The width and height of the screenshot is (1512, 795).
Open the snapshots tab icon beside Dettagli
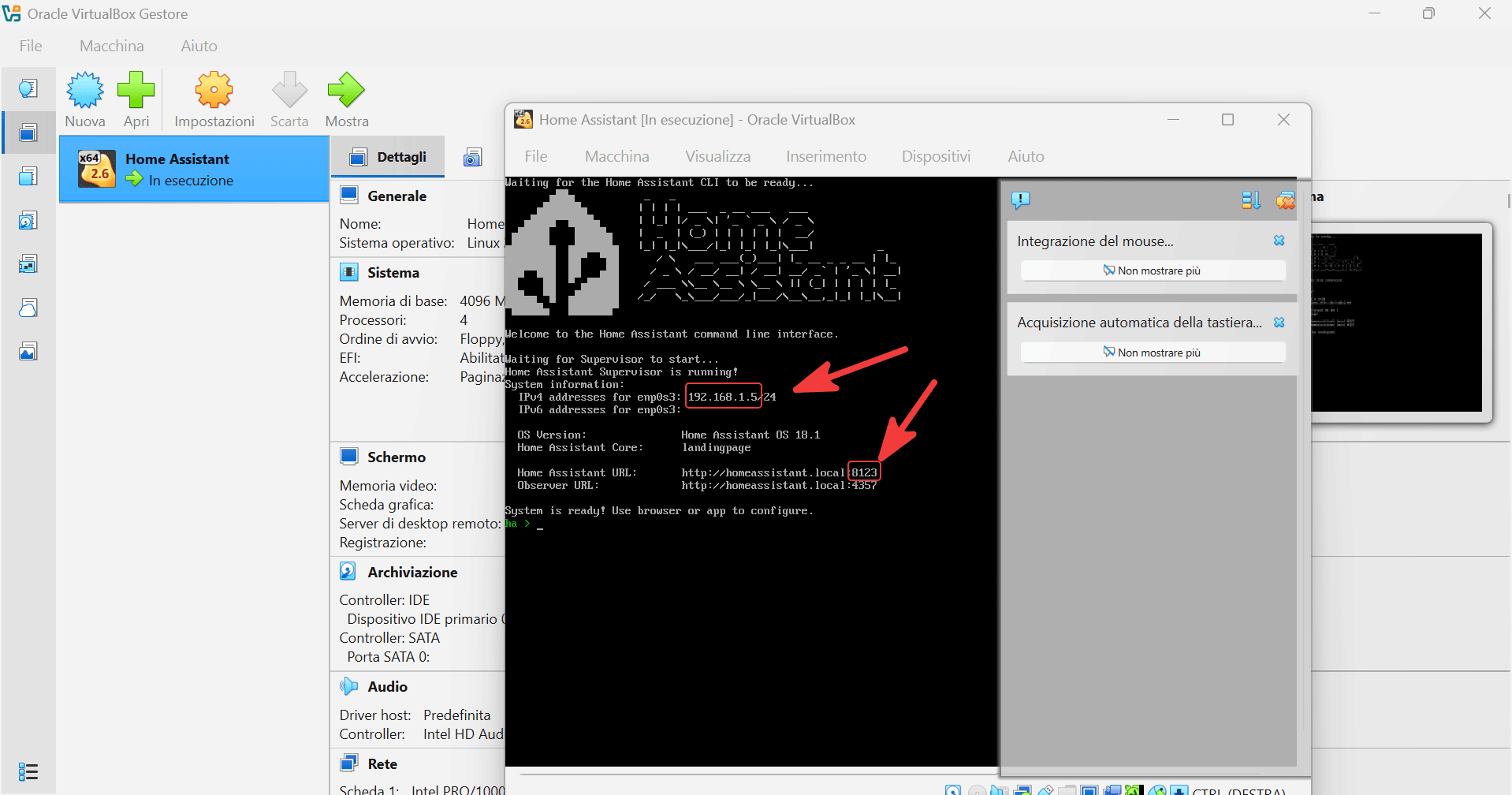472,157
